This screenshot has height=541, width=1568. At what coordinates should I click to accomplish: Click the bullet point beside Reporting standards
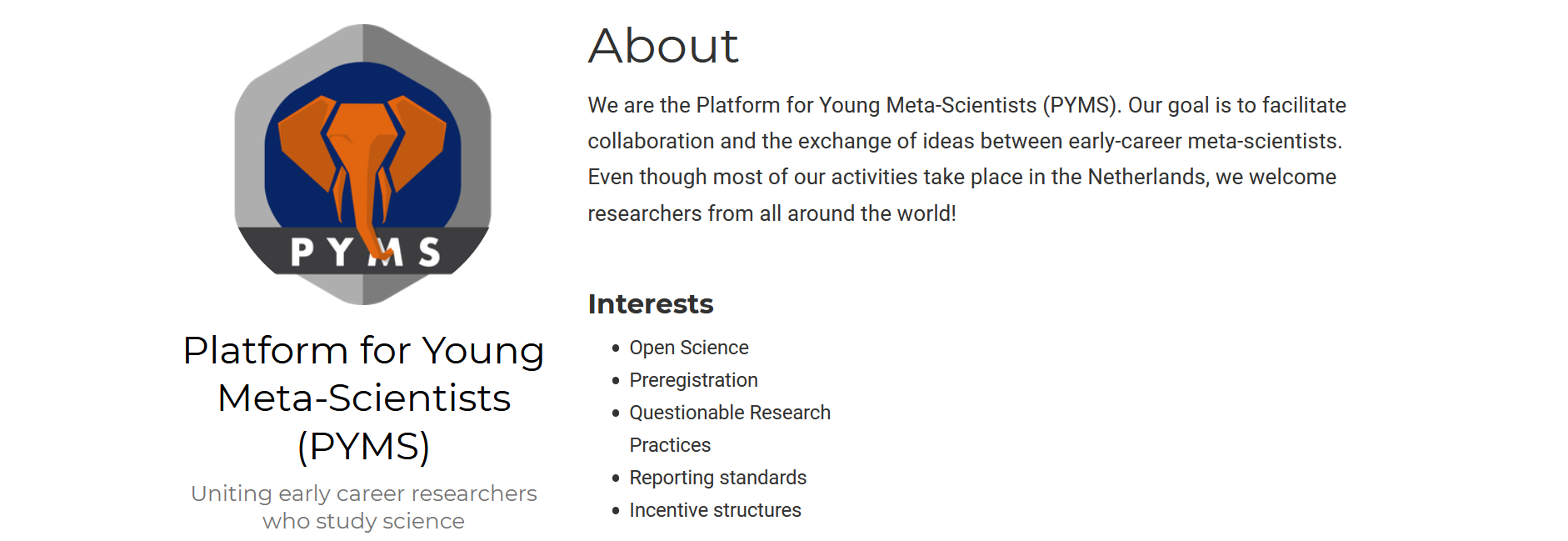click(x=616, y=478)
